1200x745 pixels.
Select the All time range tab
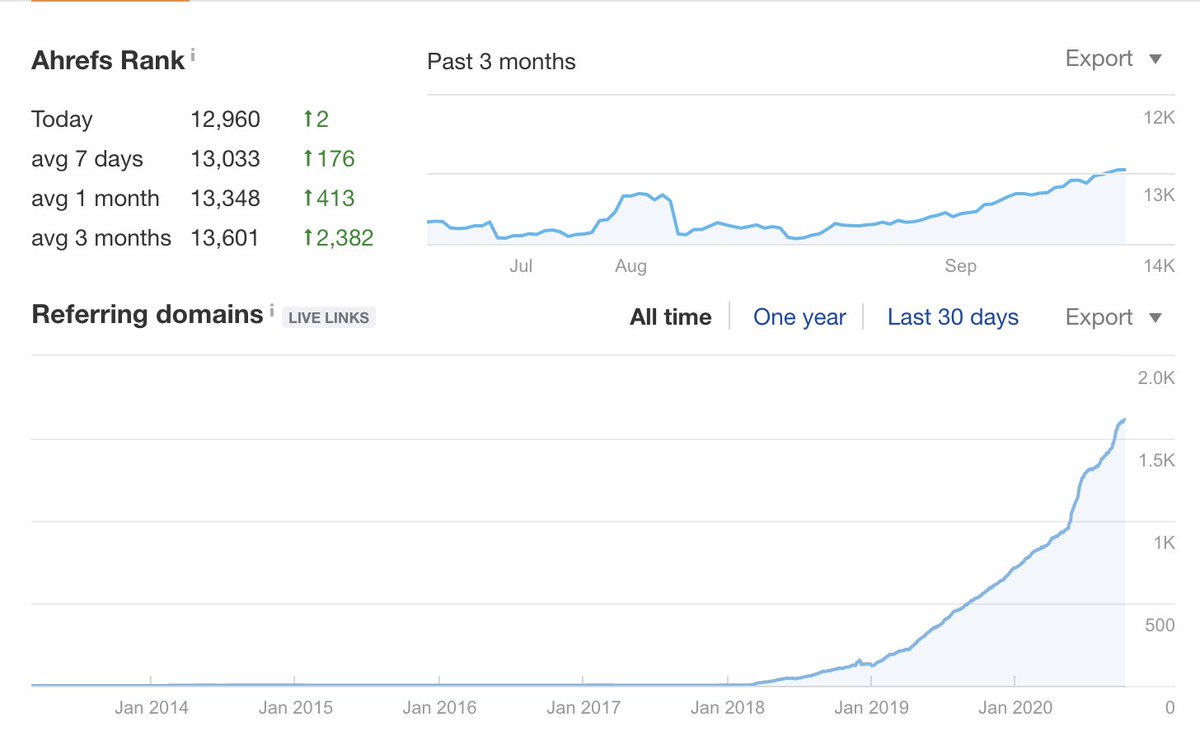[670, 317]
